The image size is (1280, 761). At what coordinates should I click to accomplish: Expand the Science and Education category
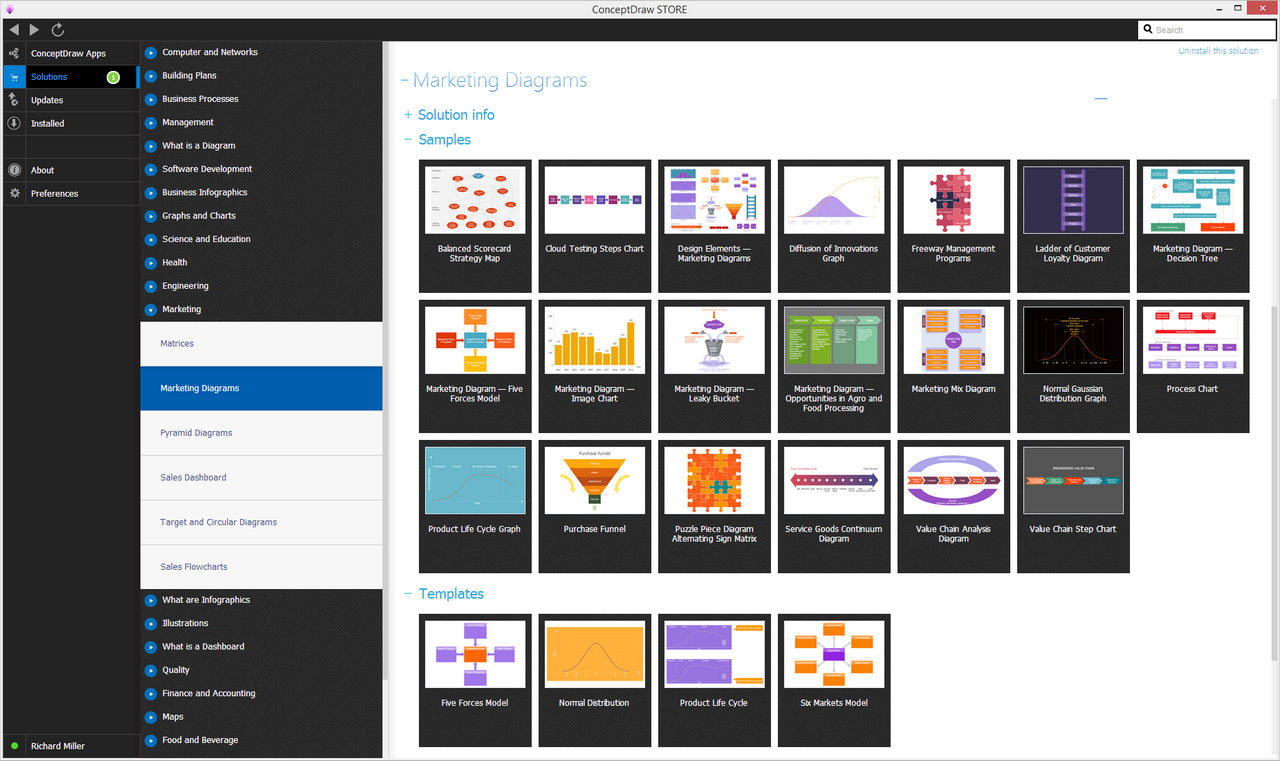point(151,239)
